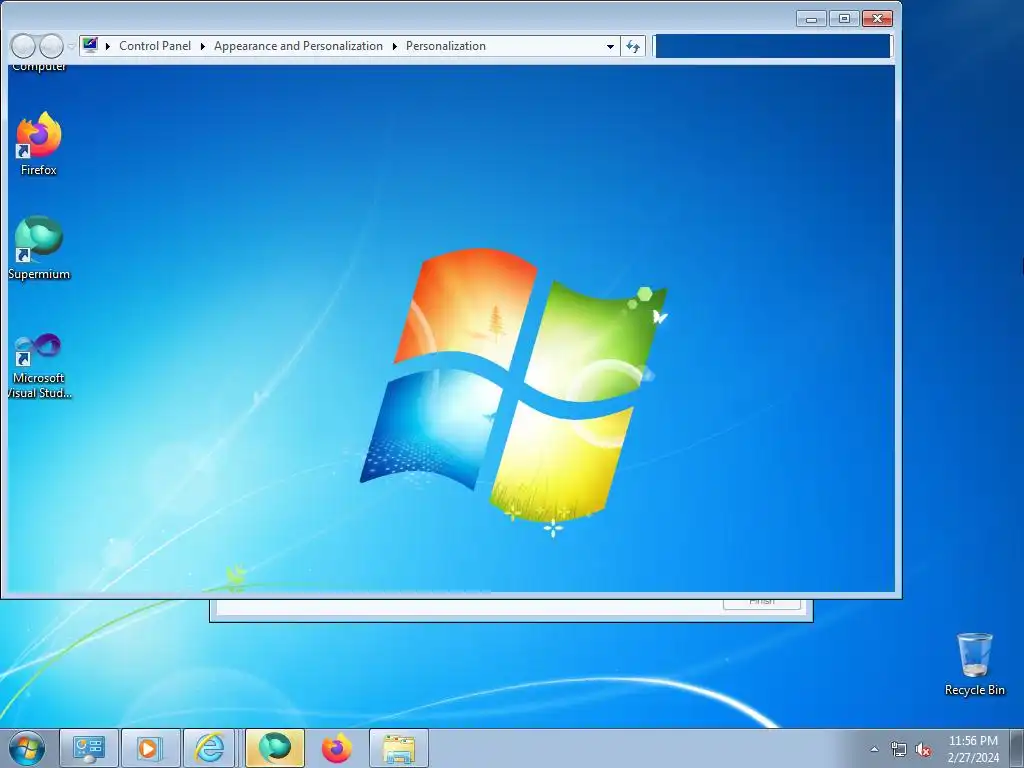Open Windows Explorer folder in the taskbar
The height and width of the screenshot is (768, 1024).
click(398, 748)
